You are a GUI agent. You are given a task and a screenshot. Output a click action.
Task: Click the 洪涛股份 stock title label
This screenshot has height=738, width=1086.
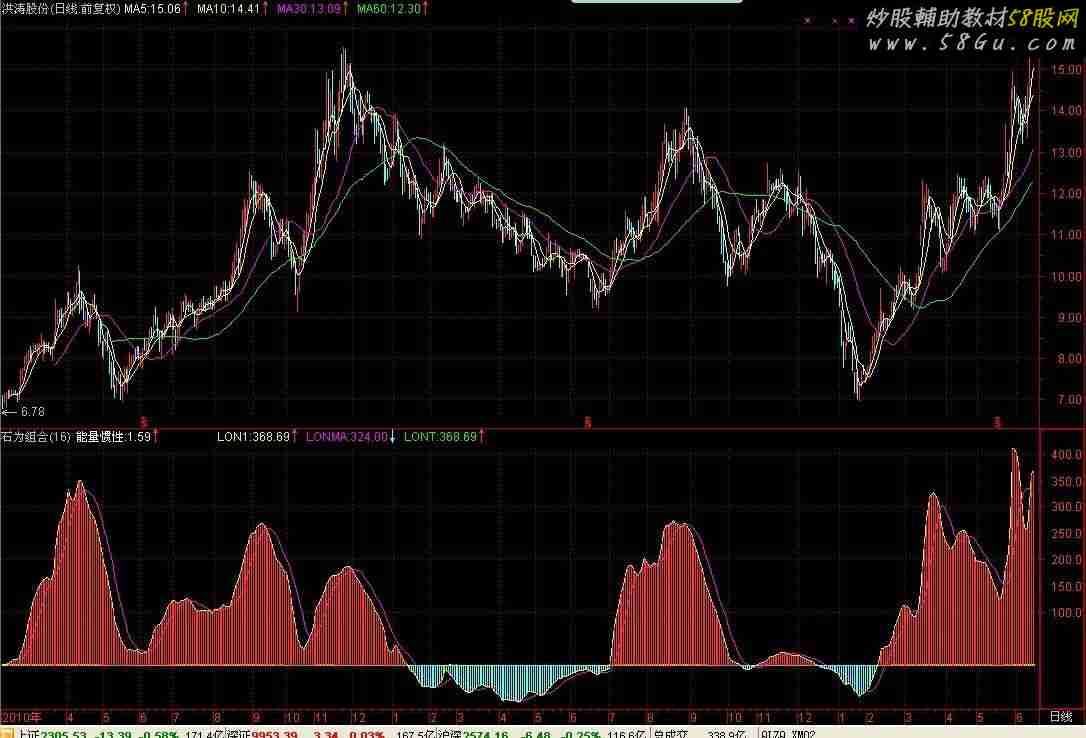(x=26, y=8)
